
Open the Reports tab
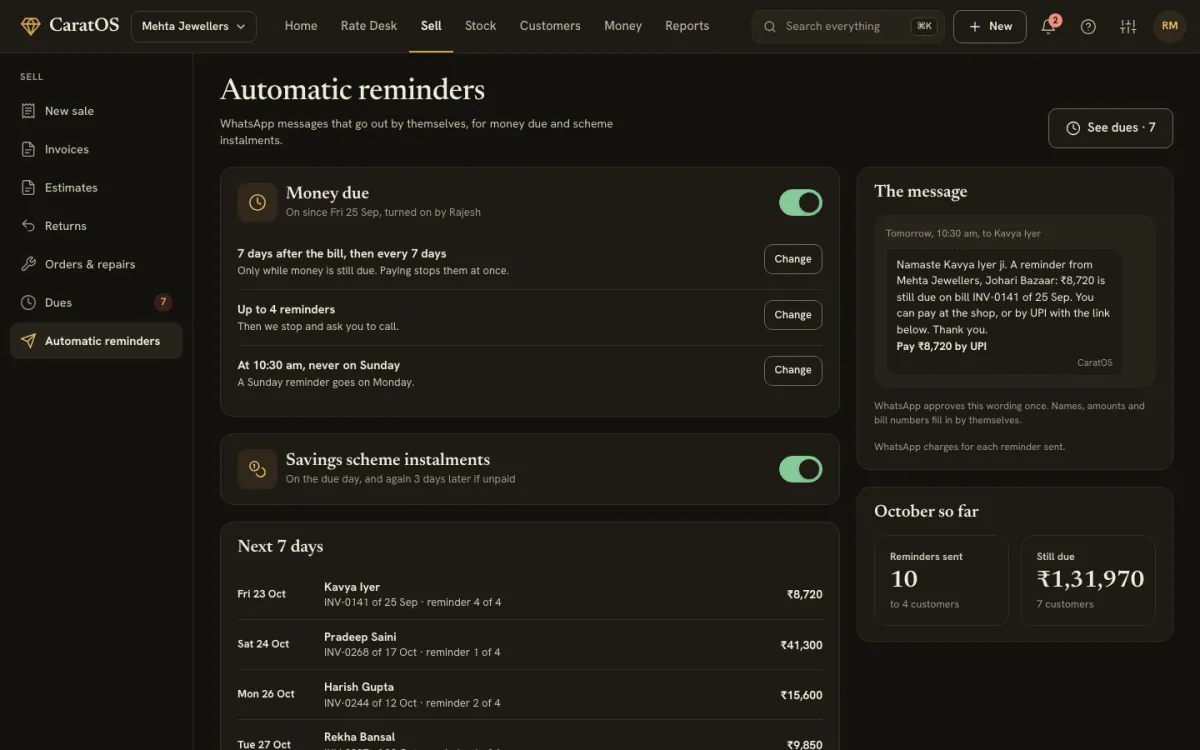pos(687,26)
